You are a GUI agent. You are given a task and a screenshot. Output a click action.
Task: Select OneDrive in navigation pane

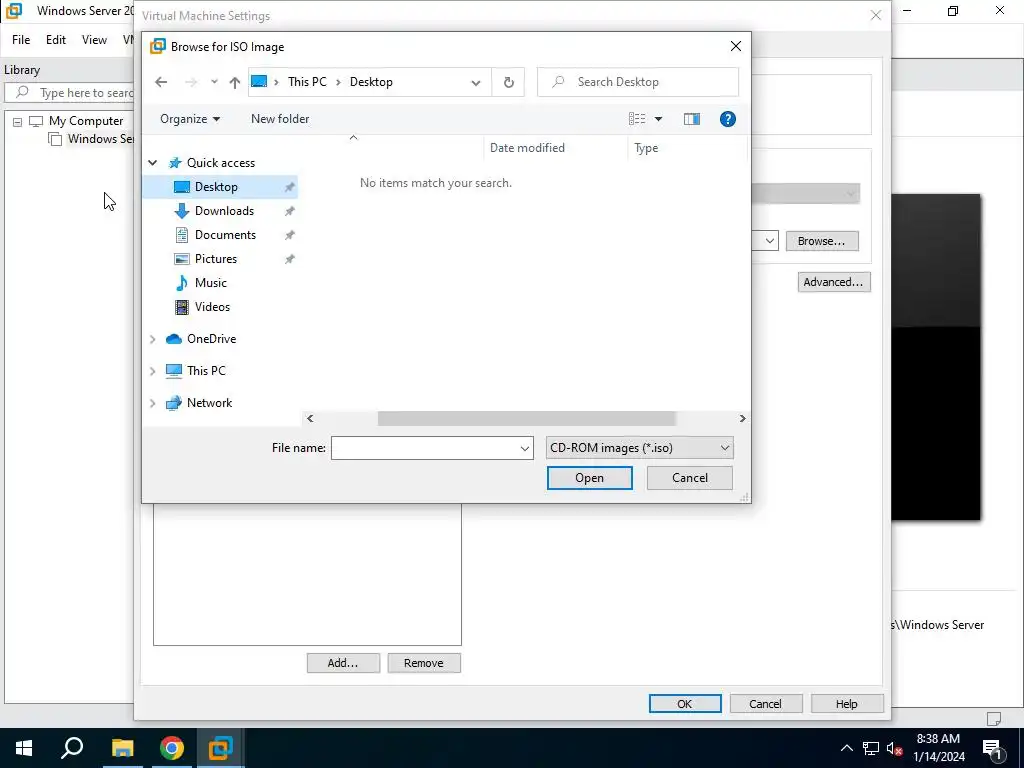[211, 339]
